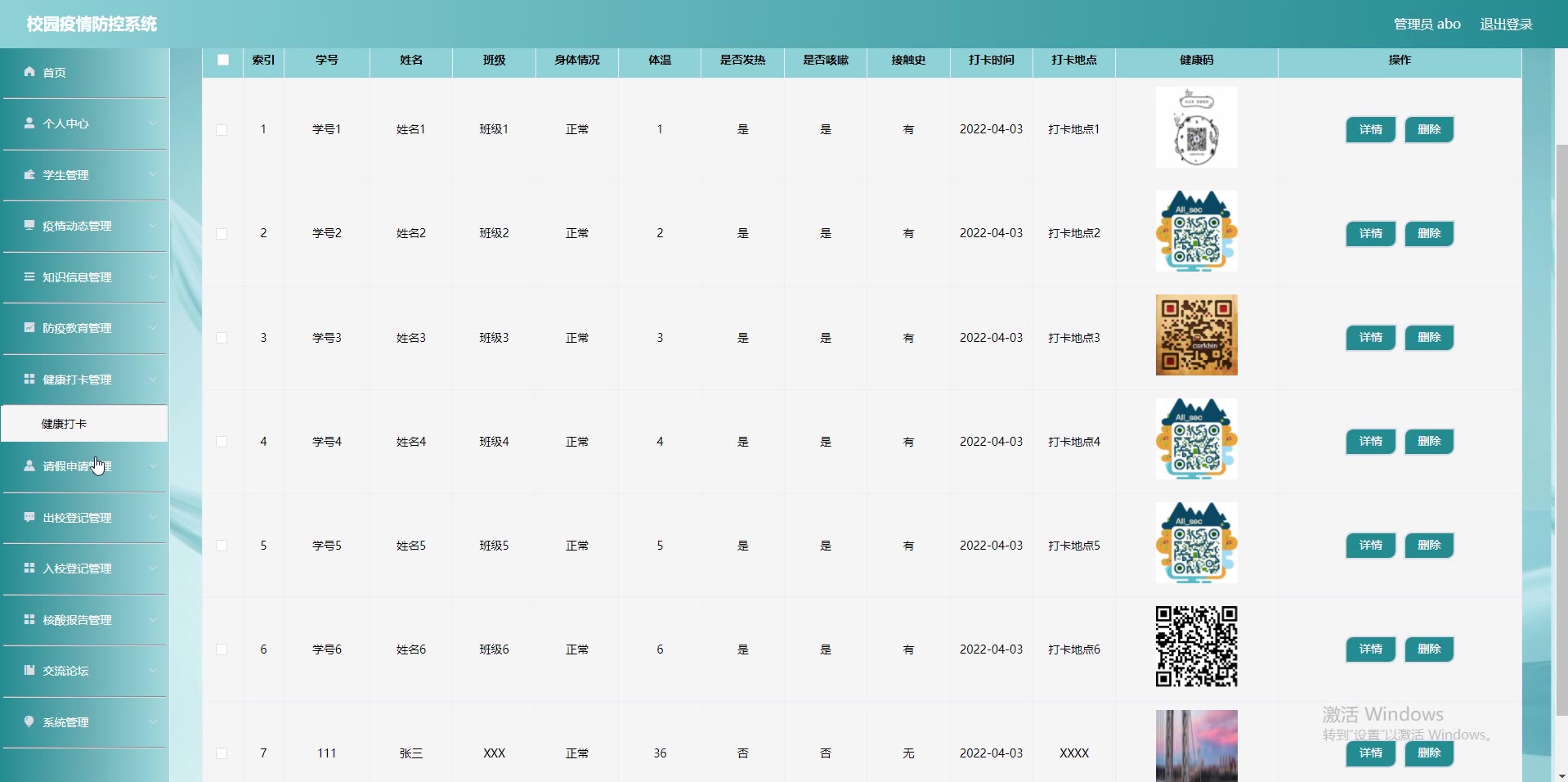Open the 交流论坛 menu label
The width and height of the screenshot is (1568, 782).
coord(65,671)
